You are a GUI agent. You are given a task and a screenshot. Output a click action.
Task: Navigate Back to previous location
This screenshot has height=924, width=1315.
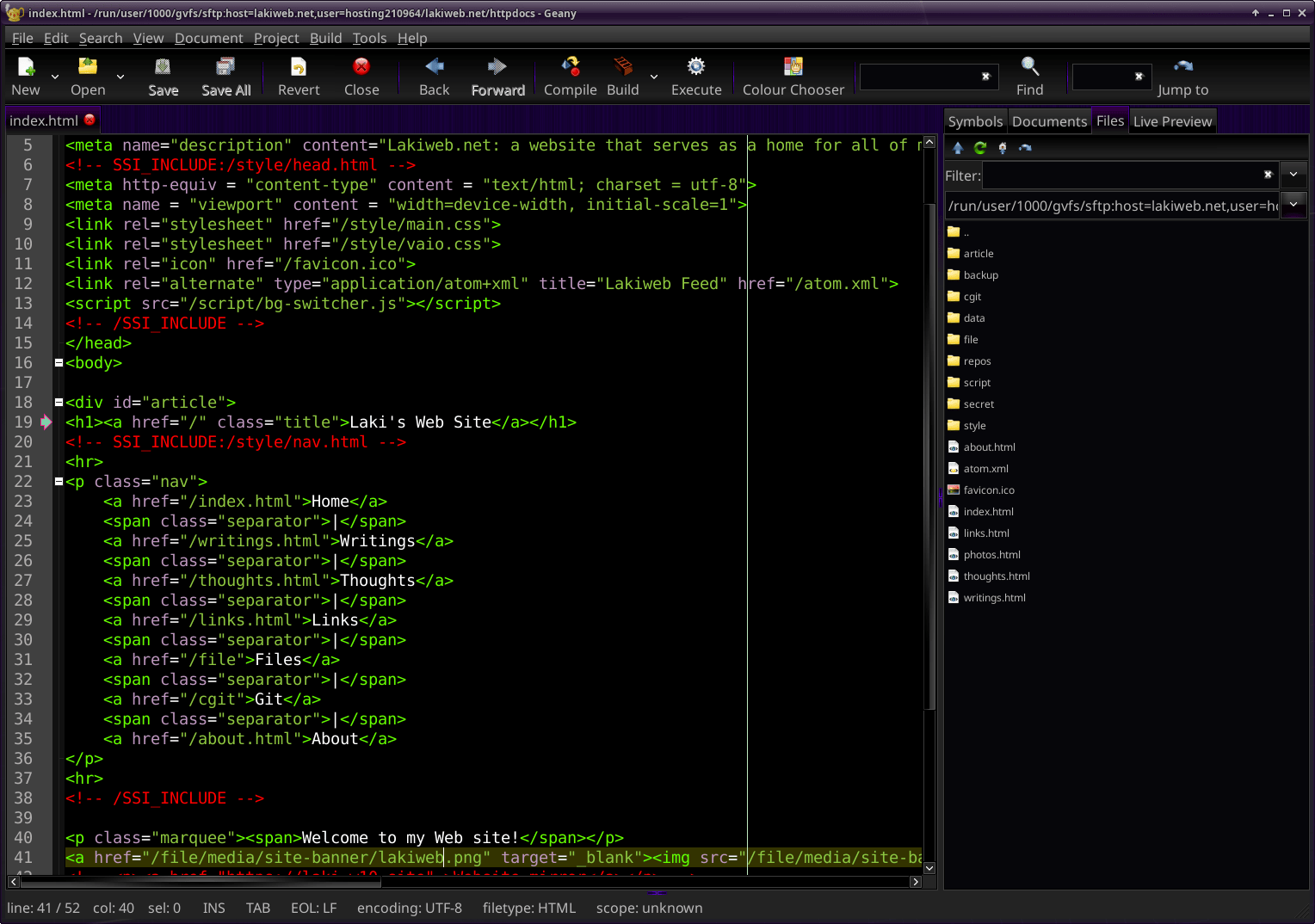pos(434,67)
